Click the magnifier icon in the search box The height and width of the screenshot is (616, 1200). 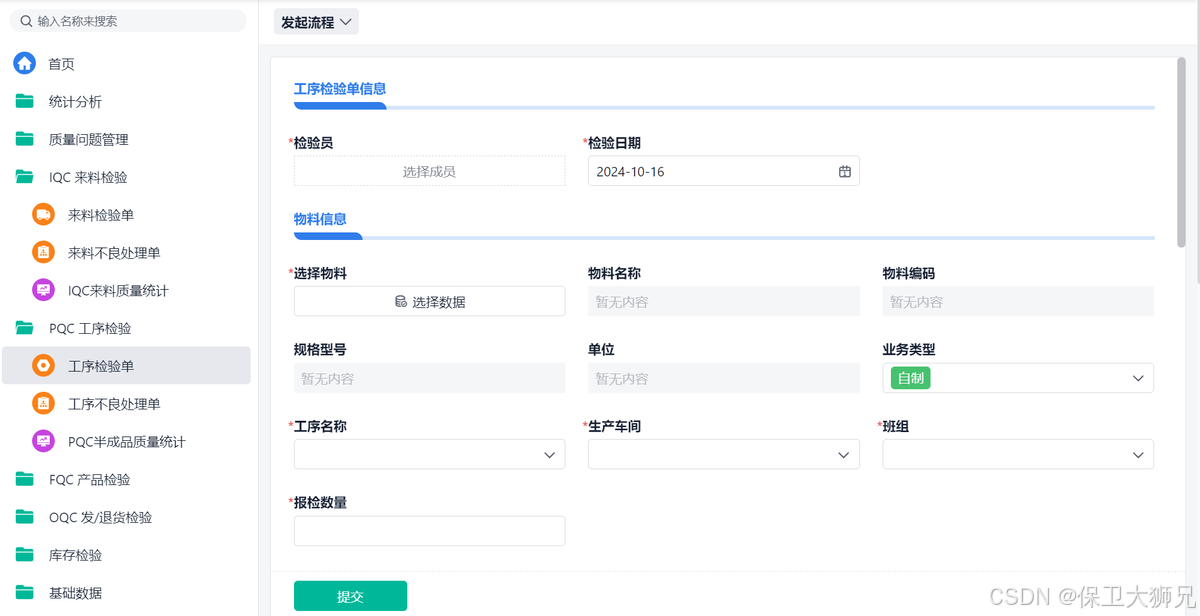pos(27,21)
